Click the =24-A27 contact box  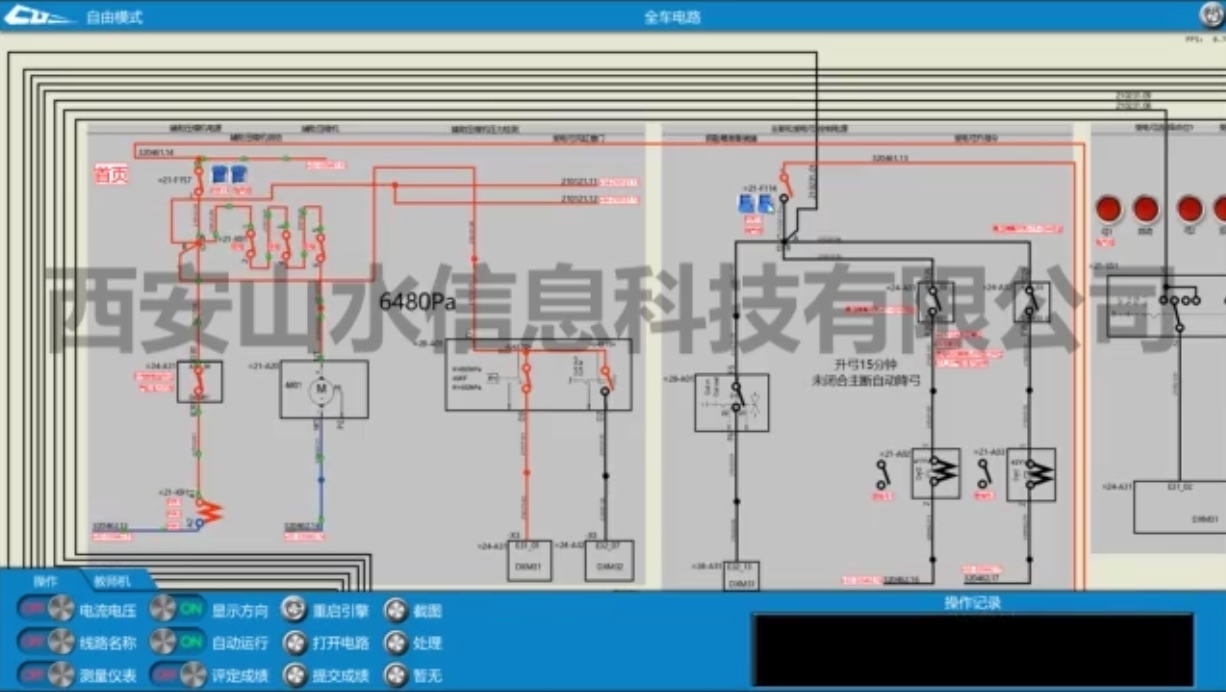[x=935, y=302]
